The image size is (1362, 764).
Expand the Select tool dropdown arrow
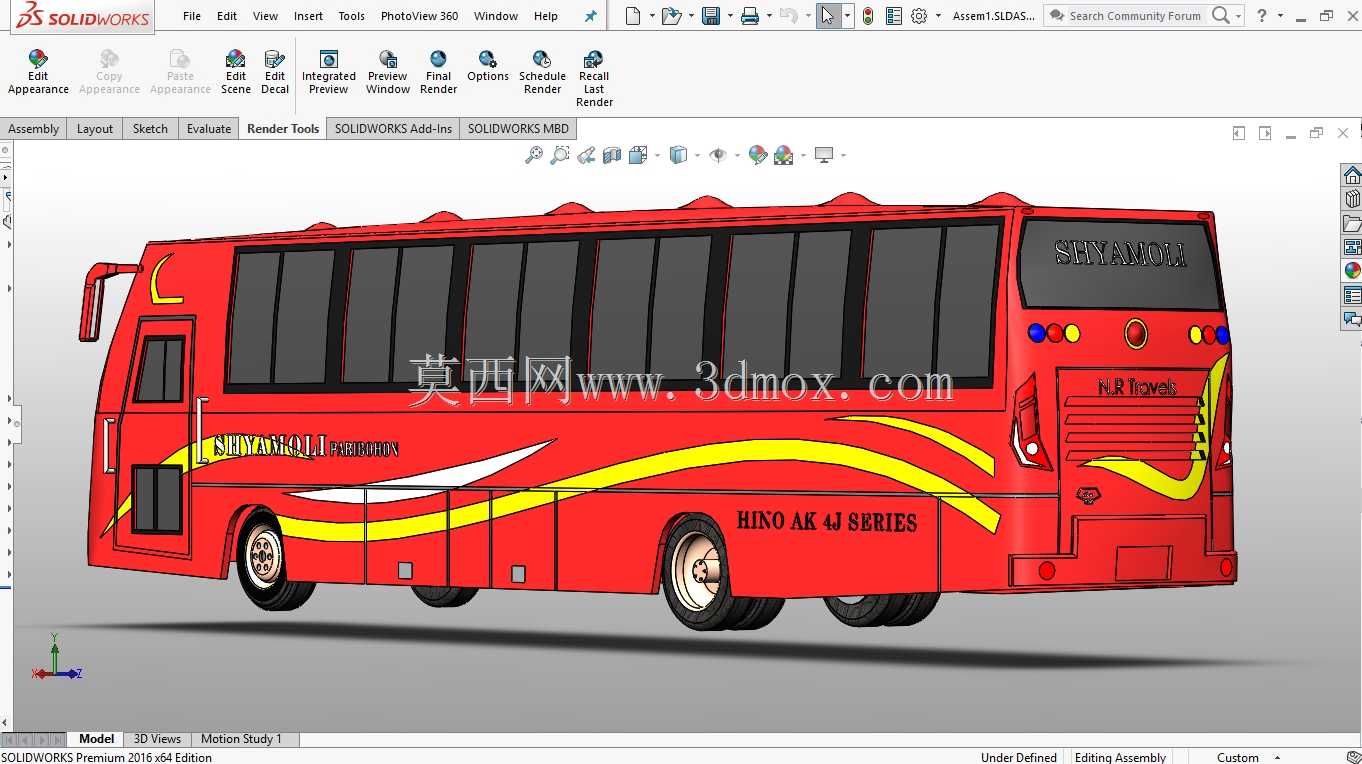[x=848, y=16]
